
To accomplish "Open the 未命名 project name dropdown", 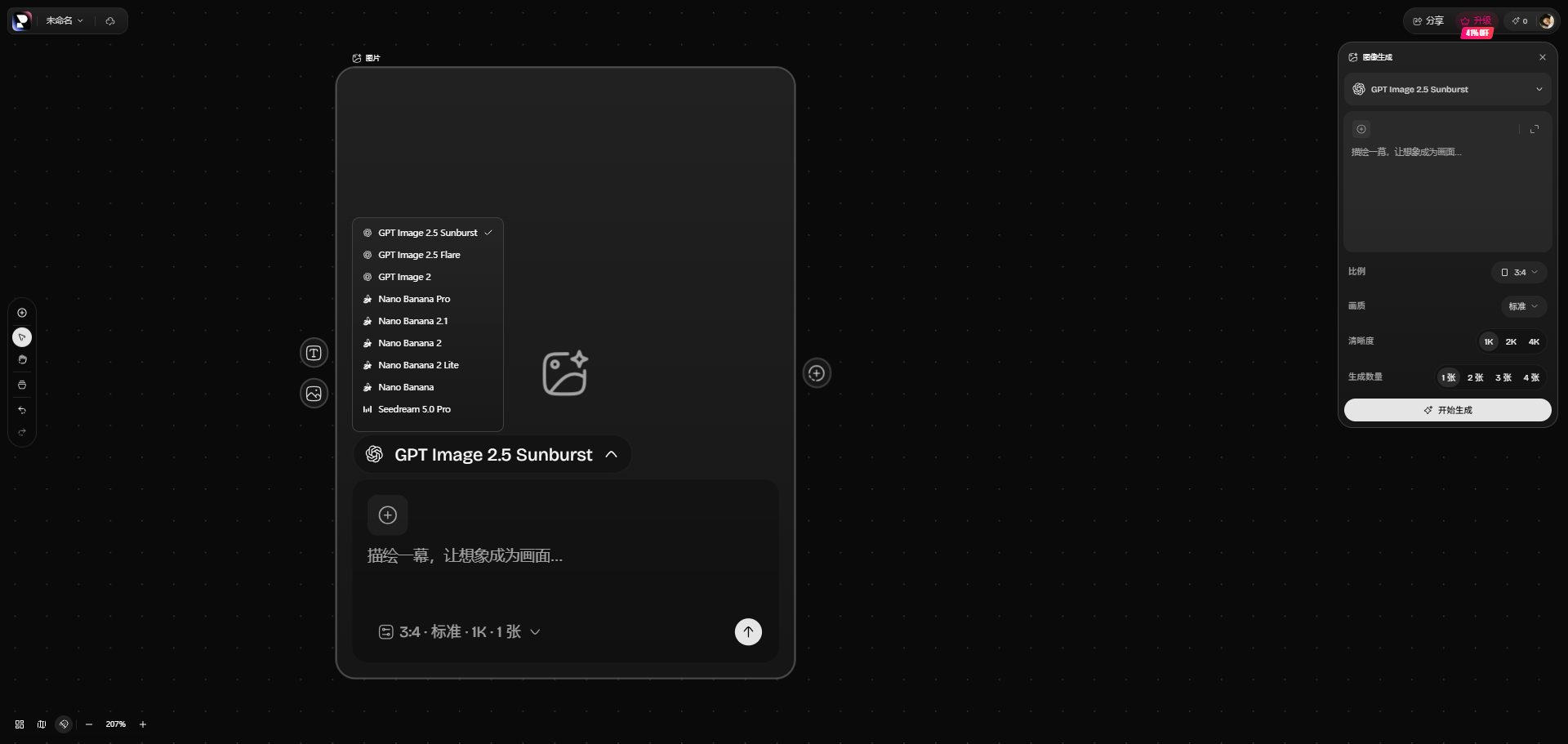I will click(x=65, y=20).
